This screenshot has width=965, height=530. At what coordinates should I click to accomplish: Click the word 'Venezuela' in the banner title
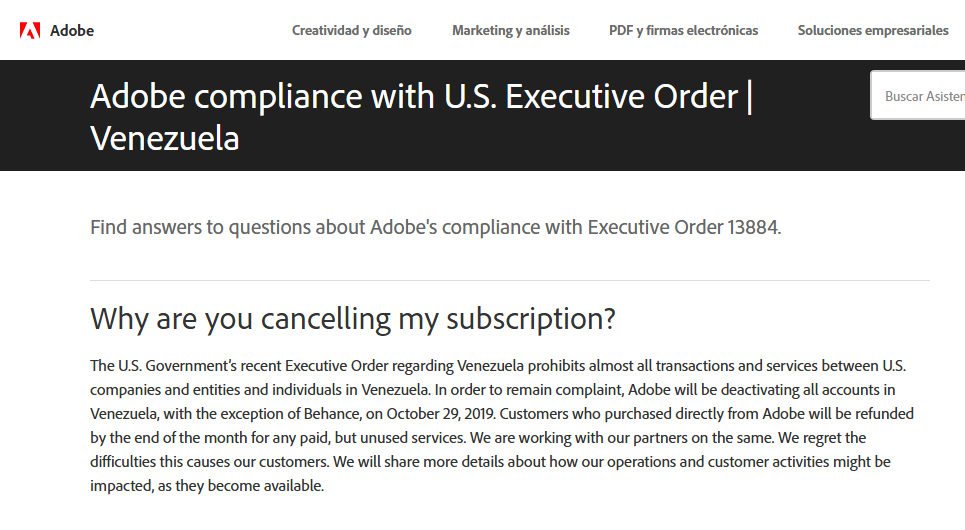[164, 138]
